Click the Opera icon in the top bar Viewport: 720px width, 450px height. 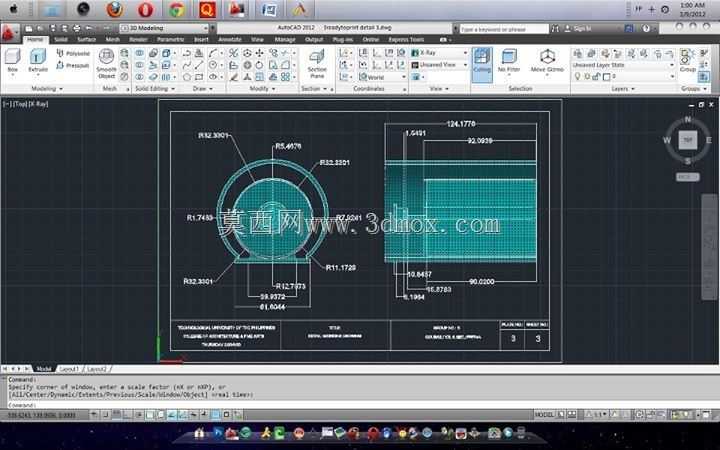146,9
